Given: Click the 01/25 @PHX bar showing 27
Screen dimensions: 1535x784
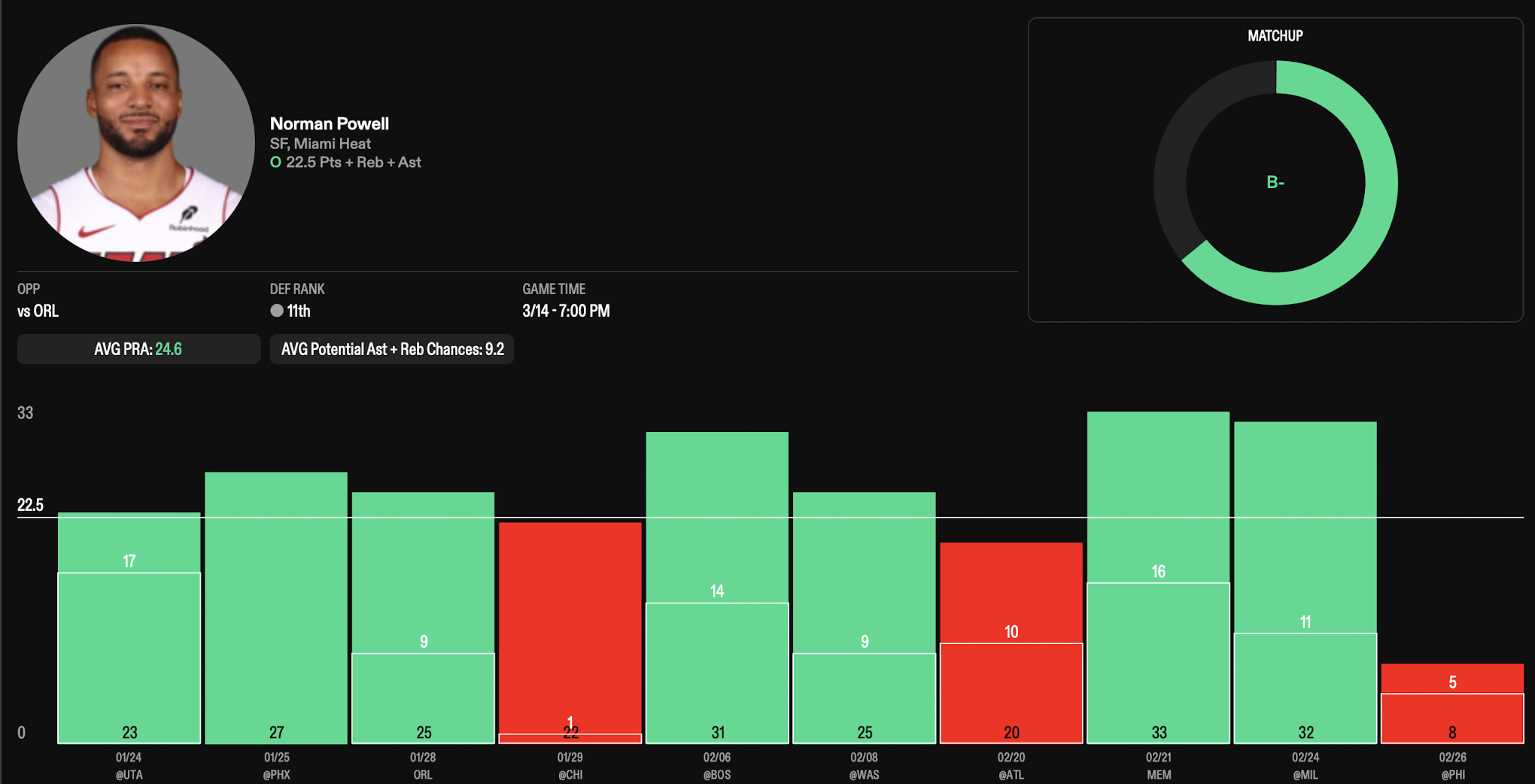Looking at the screenshot, I should [276, 608].
